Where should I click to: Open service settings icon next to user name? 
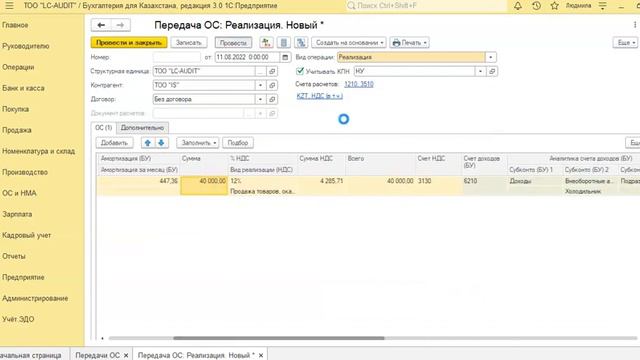[602, 6]
